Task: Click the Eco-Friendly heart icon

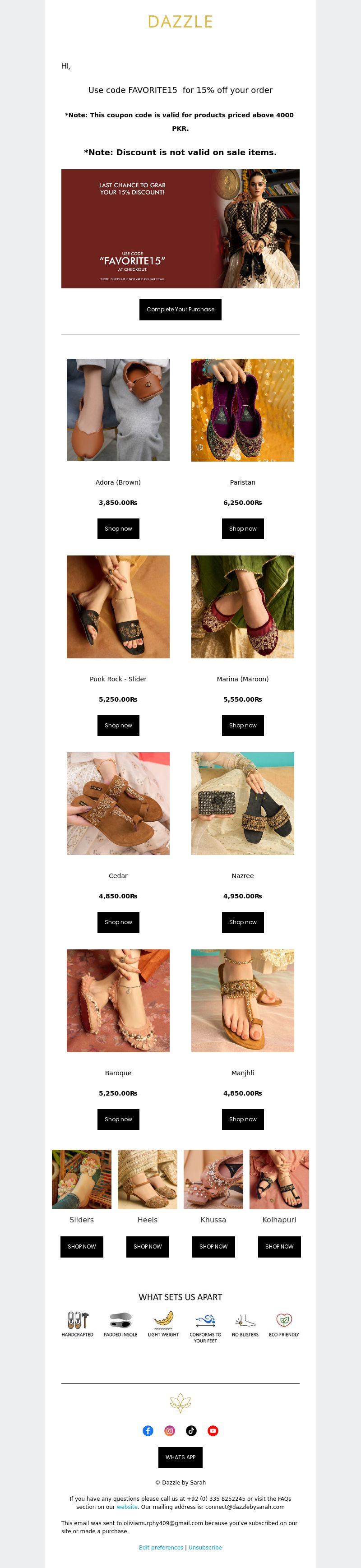Action: point(284,1320)
